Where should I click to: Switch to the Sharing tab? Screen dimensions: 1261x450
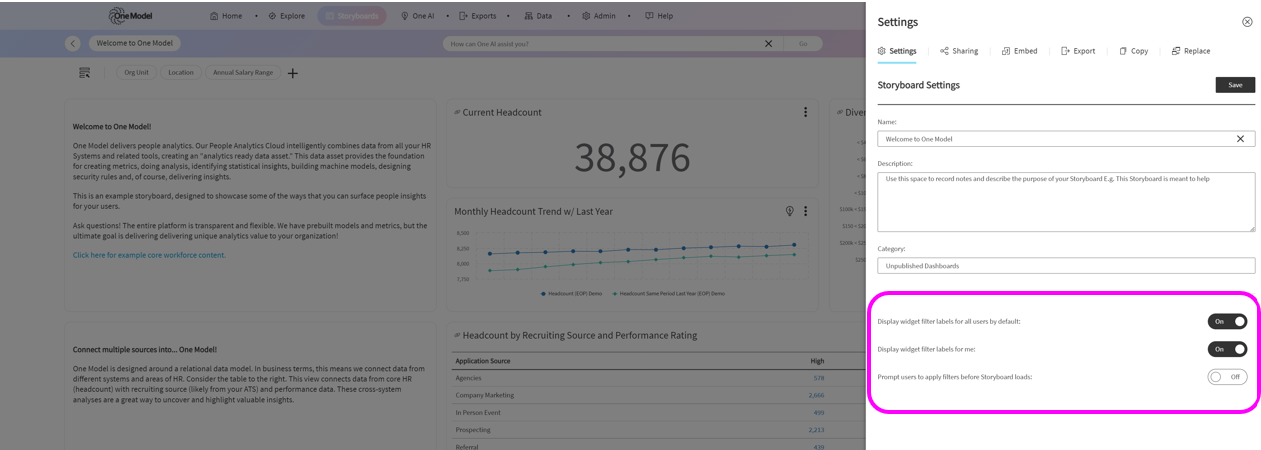pyautogui.click(x=959, y=51)
